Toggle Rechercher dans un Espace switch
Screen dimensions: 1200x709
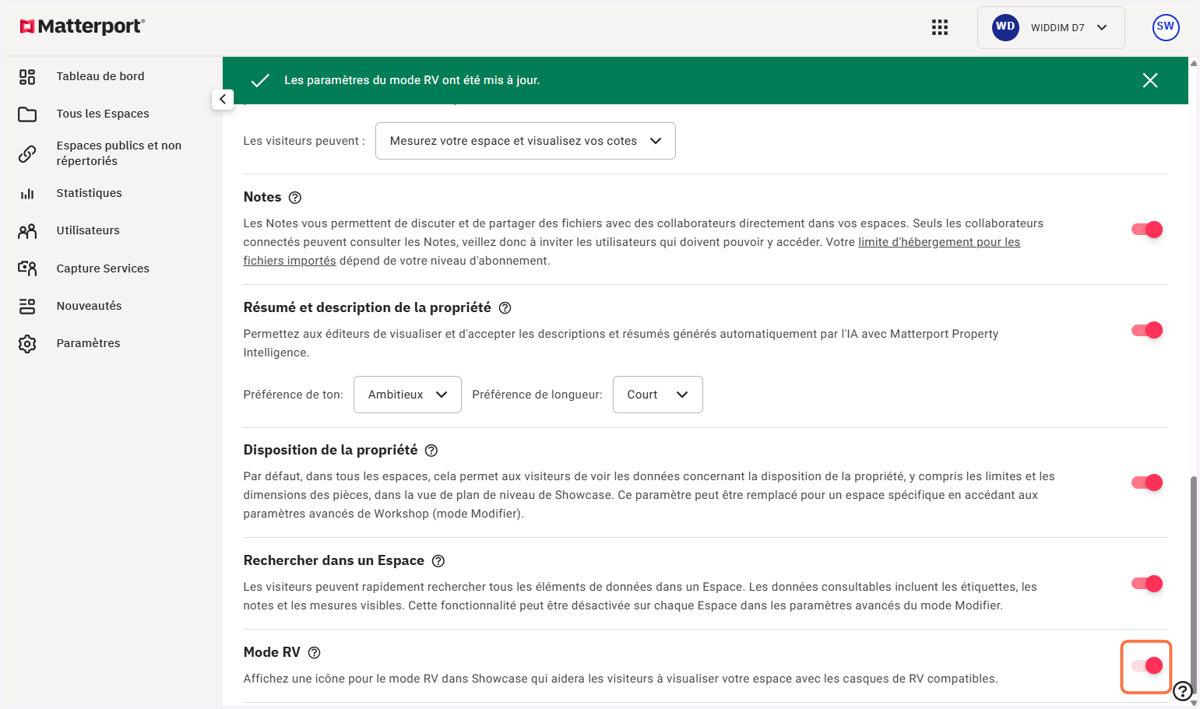(1147, 584)
